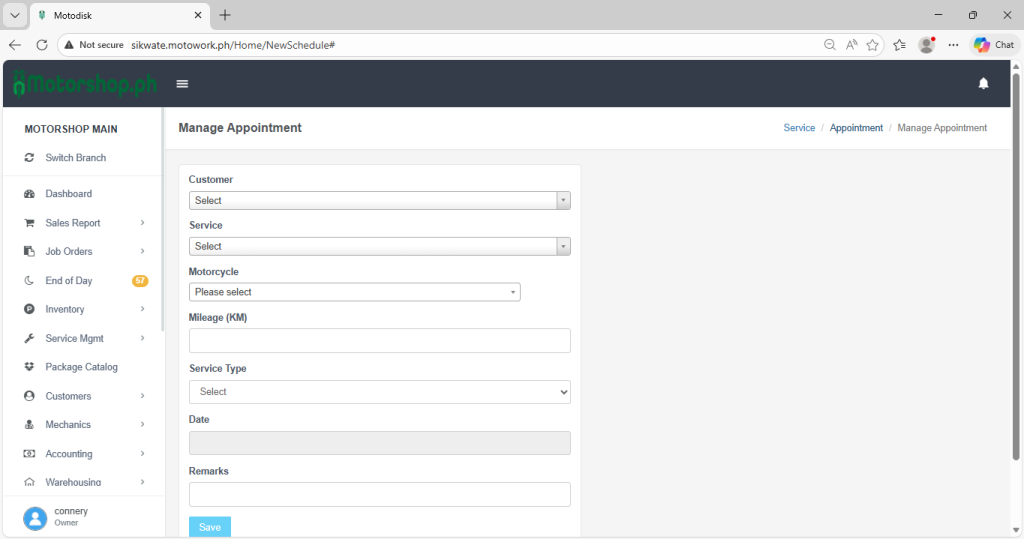Open the Customer select dropdown
1024x539 pixels.
pos(379,200)
